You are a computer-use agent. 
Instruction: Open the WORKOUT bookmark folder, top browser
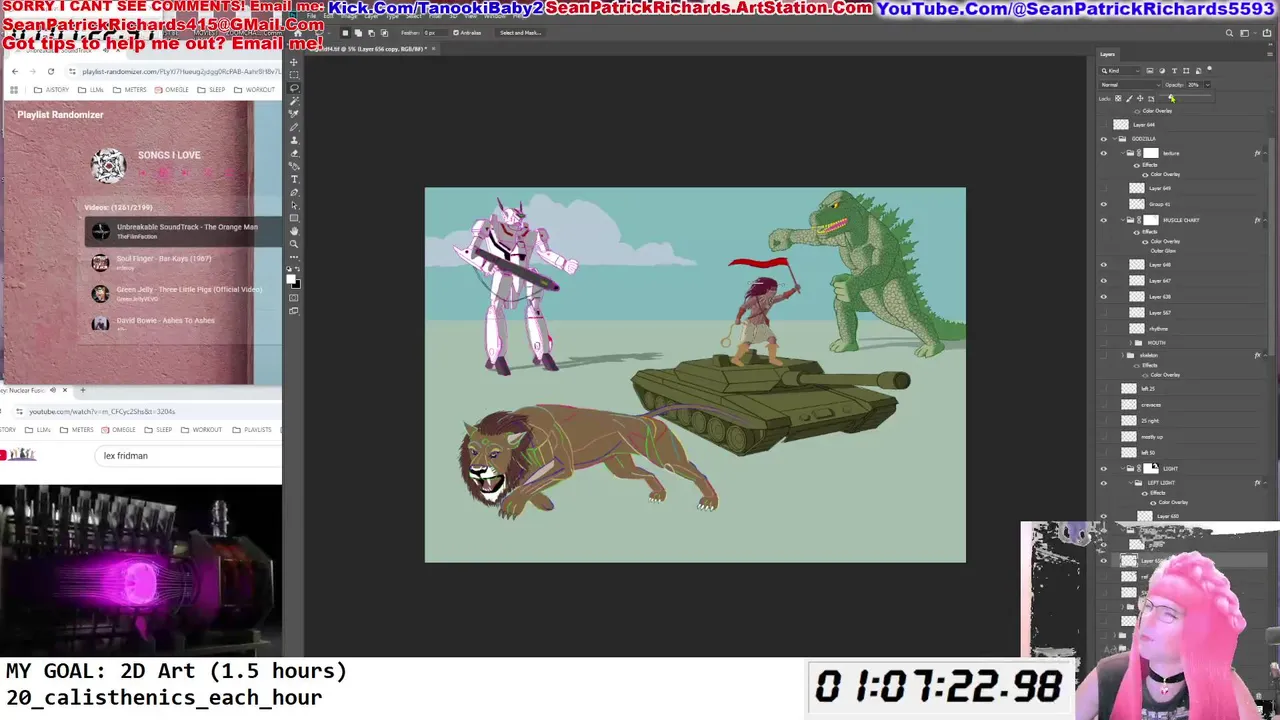254,90
